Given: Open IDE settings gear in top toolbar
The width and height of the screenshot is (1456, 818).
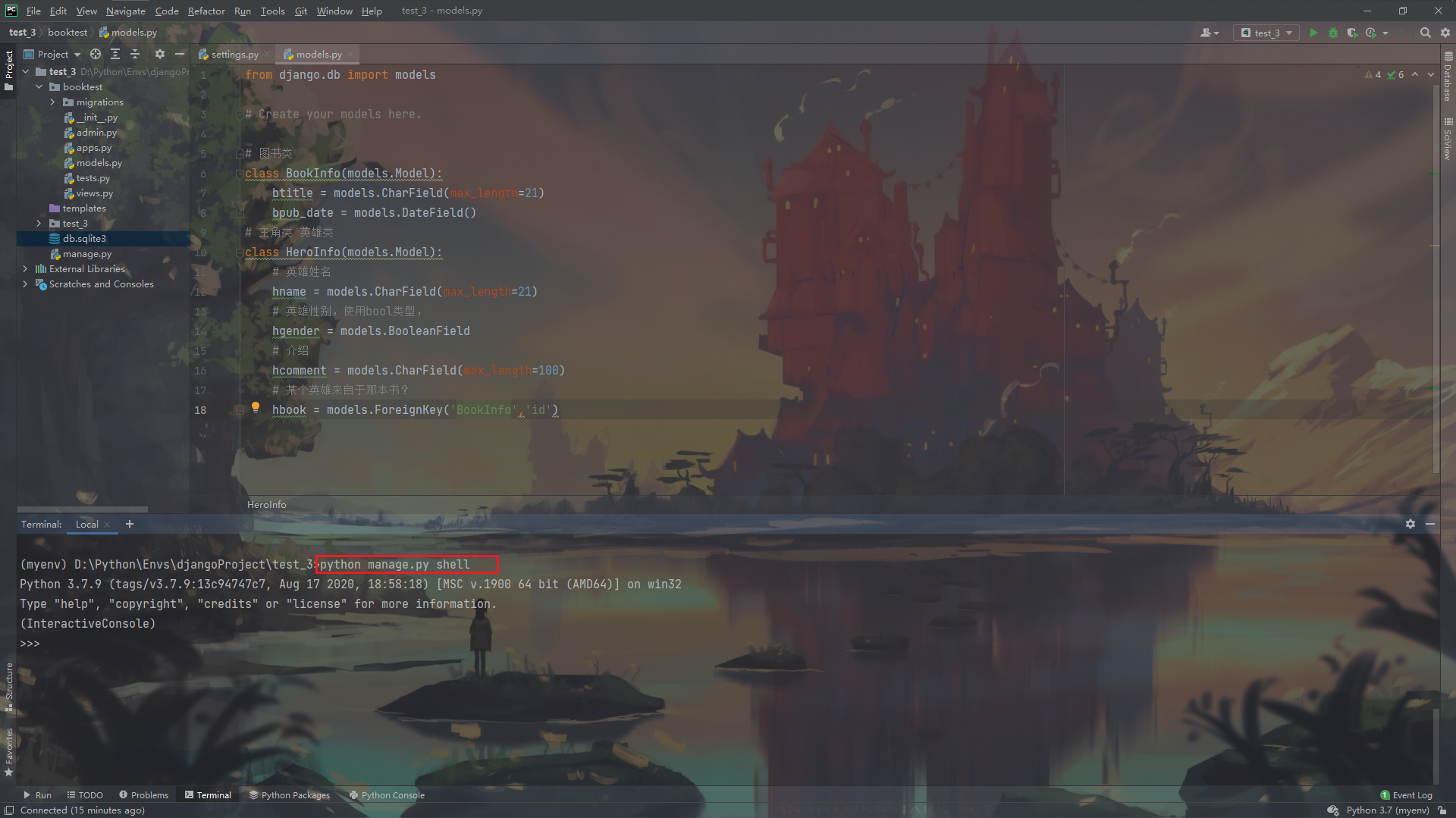Looking at the screenshot, I should tap(1445, 33).
